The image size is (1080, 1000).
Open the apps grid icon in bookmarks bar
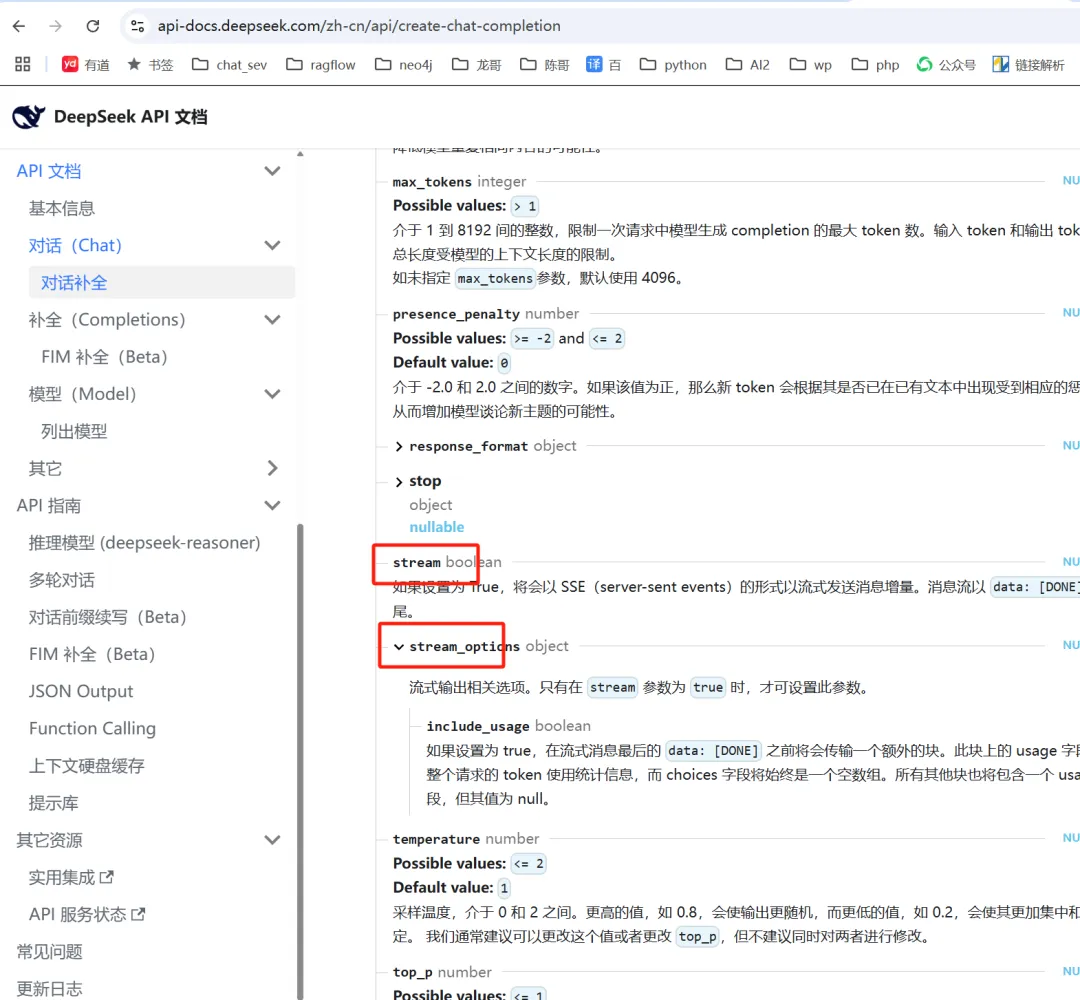point(23,64)
